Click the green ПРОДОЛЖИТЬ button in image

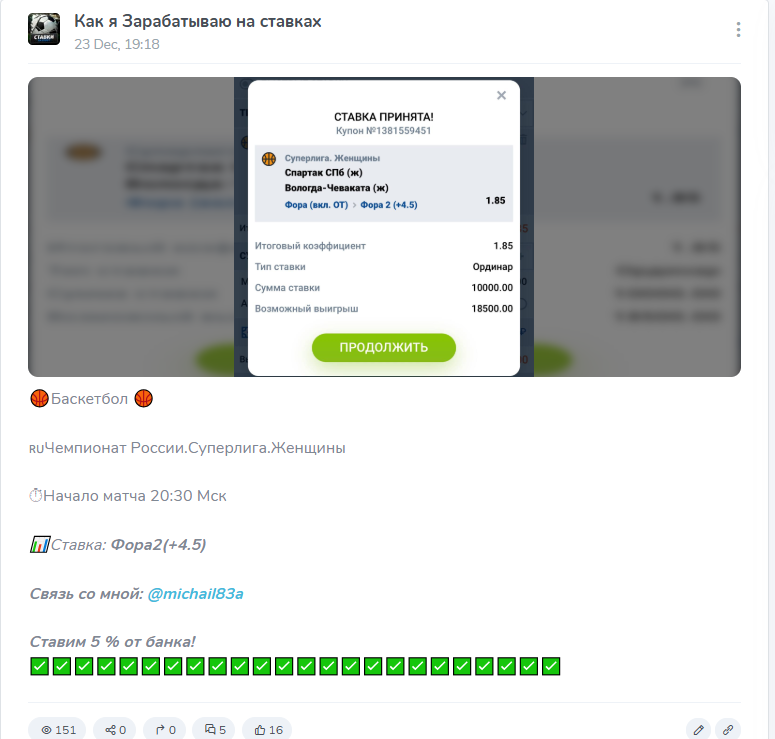pos(384,348)
